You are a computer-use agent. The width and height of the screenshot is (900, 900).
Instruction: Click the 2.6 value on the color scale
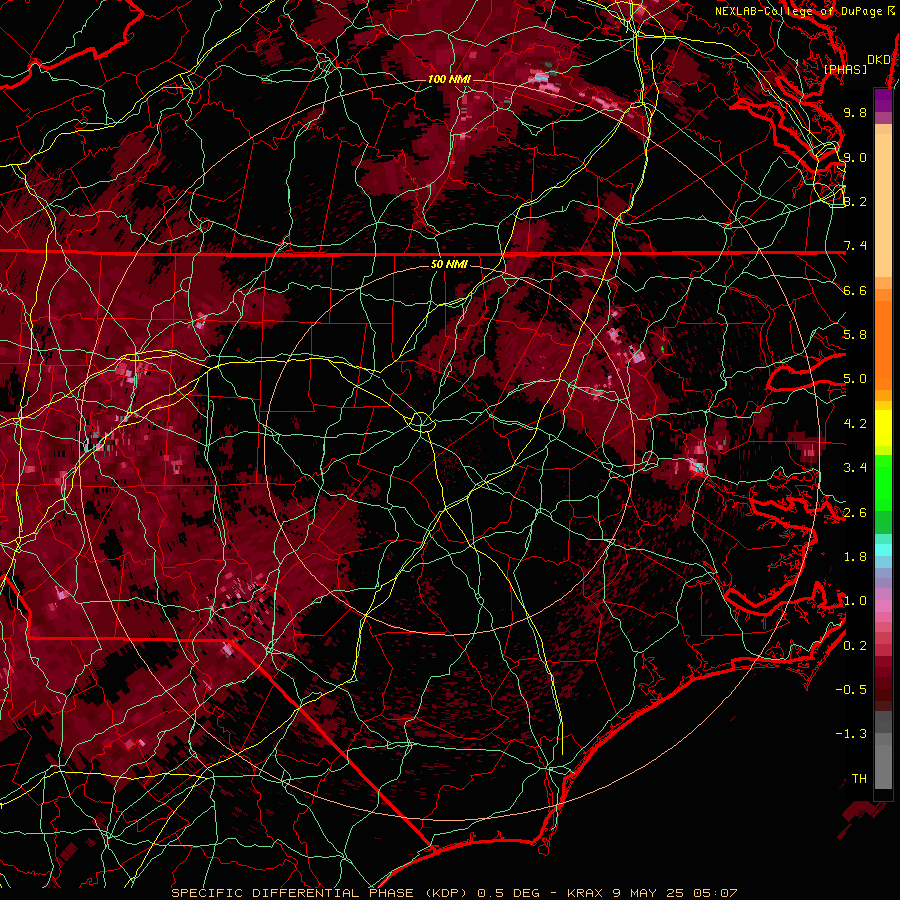855,513
